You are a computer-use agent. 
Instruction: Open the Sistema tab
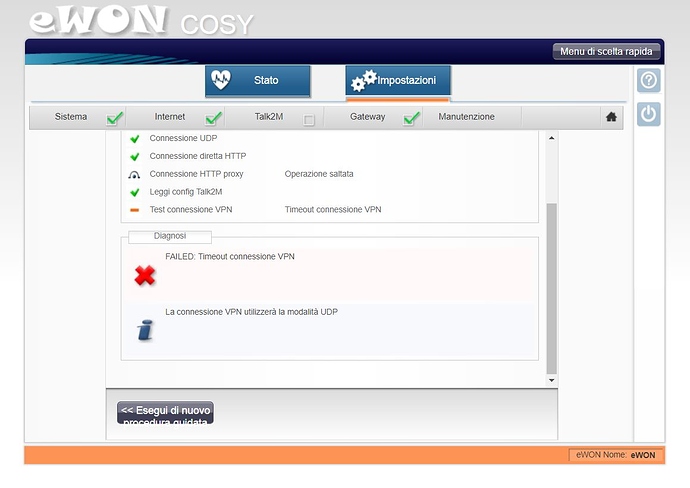[71, 117]
